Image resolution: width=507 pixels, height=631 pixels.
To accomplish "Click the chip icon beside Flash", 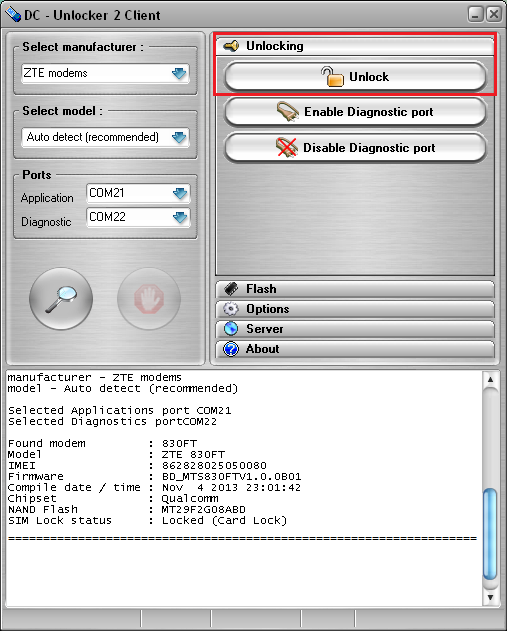I will (x=231, y=289).
